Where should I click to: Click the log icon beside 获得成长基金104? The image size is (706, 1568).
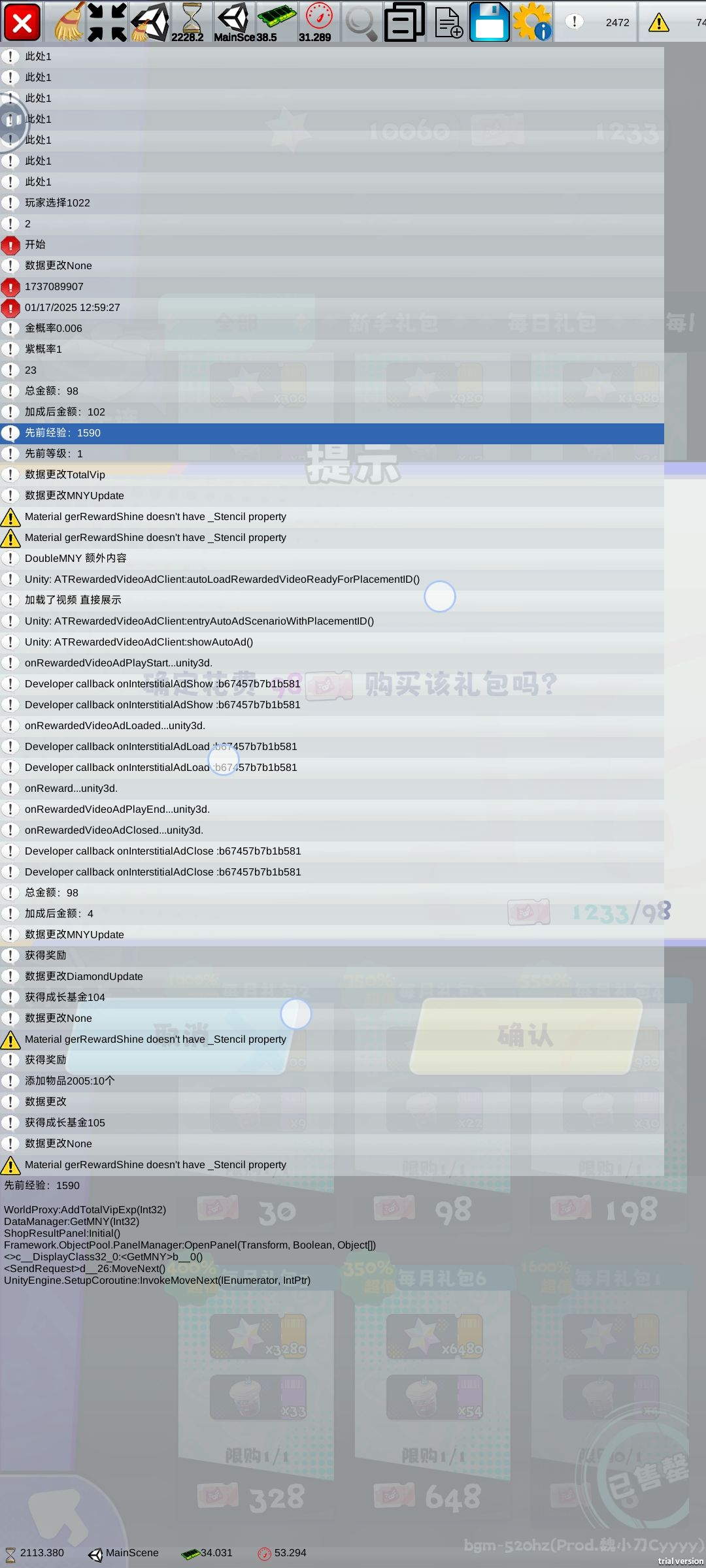10,998
